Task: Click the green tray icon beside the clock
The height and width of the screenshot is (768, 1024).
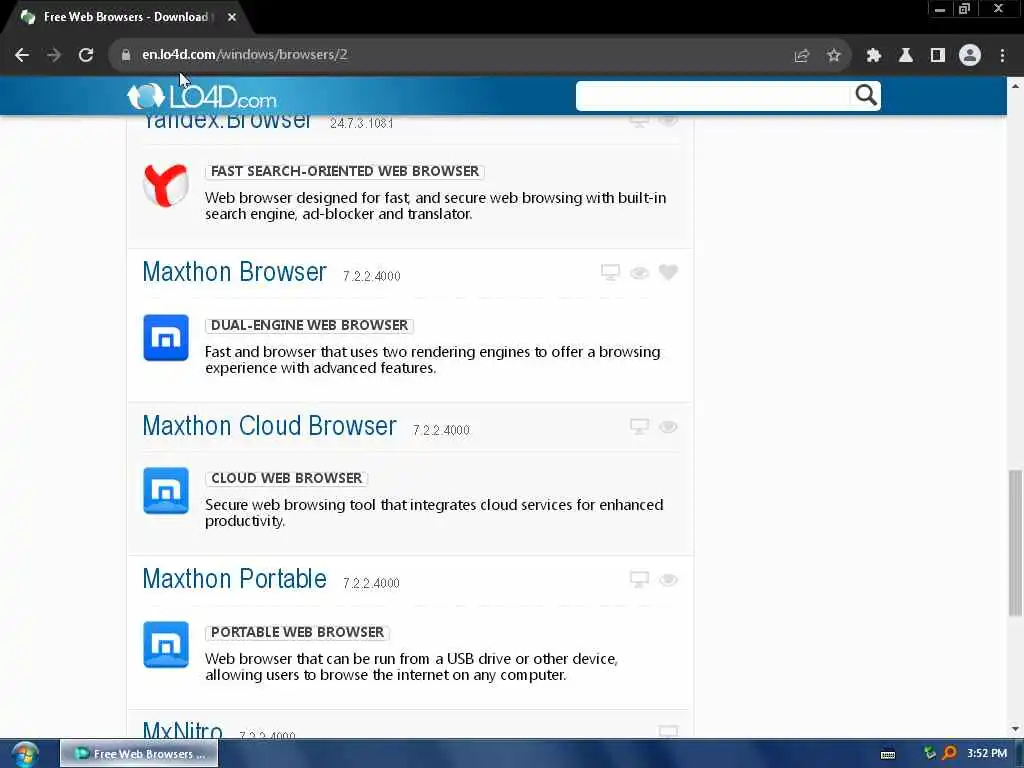Action: click(x=930, y=753)
